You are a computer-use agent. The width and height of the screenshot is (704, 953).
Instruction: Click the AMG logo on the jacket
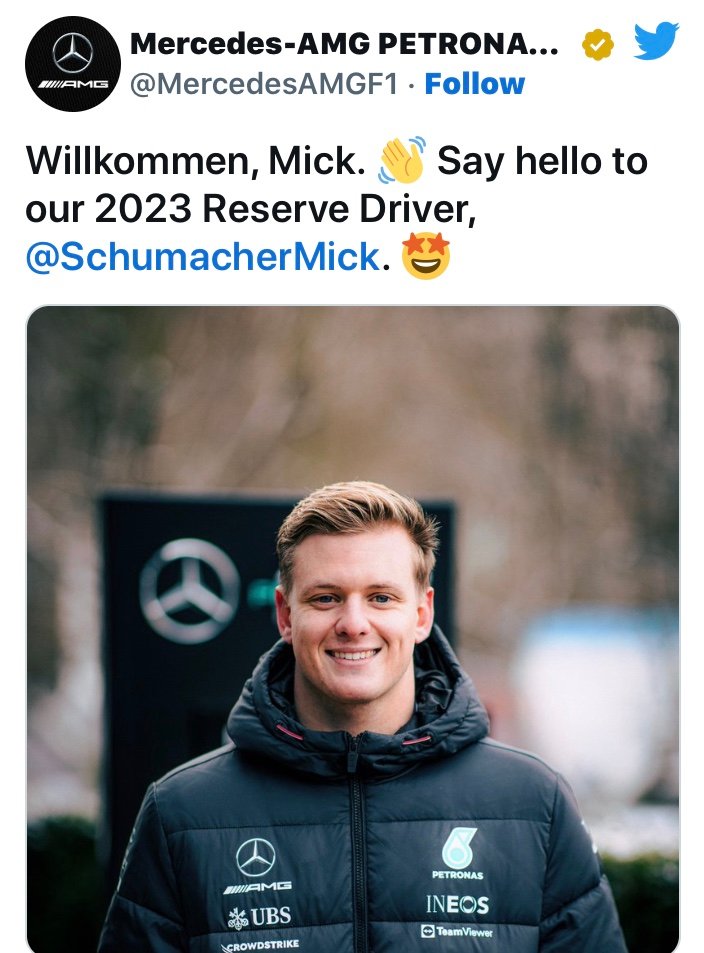(x=257, y=887)
